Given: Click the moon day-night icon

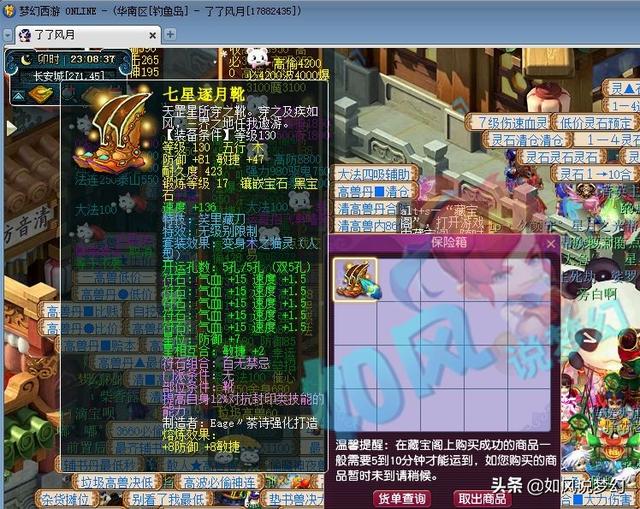Looking at the screenshot, I should click(26, 60).
